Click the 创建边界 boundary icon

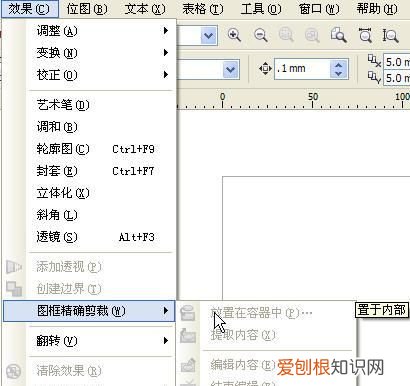(x=14, y=289)
